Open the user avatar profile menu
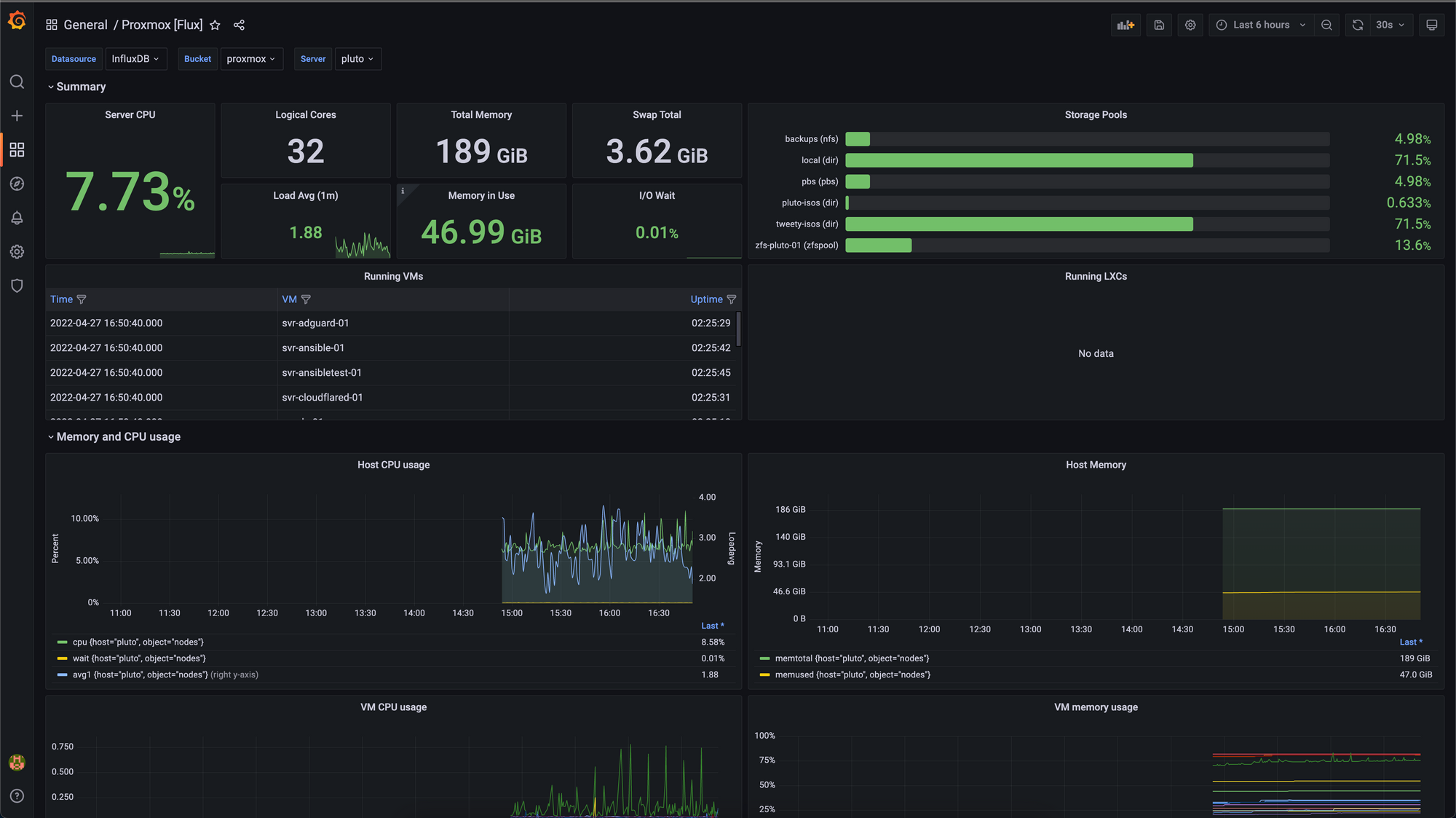The image size is (1456, 818). point(17,762)
